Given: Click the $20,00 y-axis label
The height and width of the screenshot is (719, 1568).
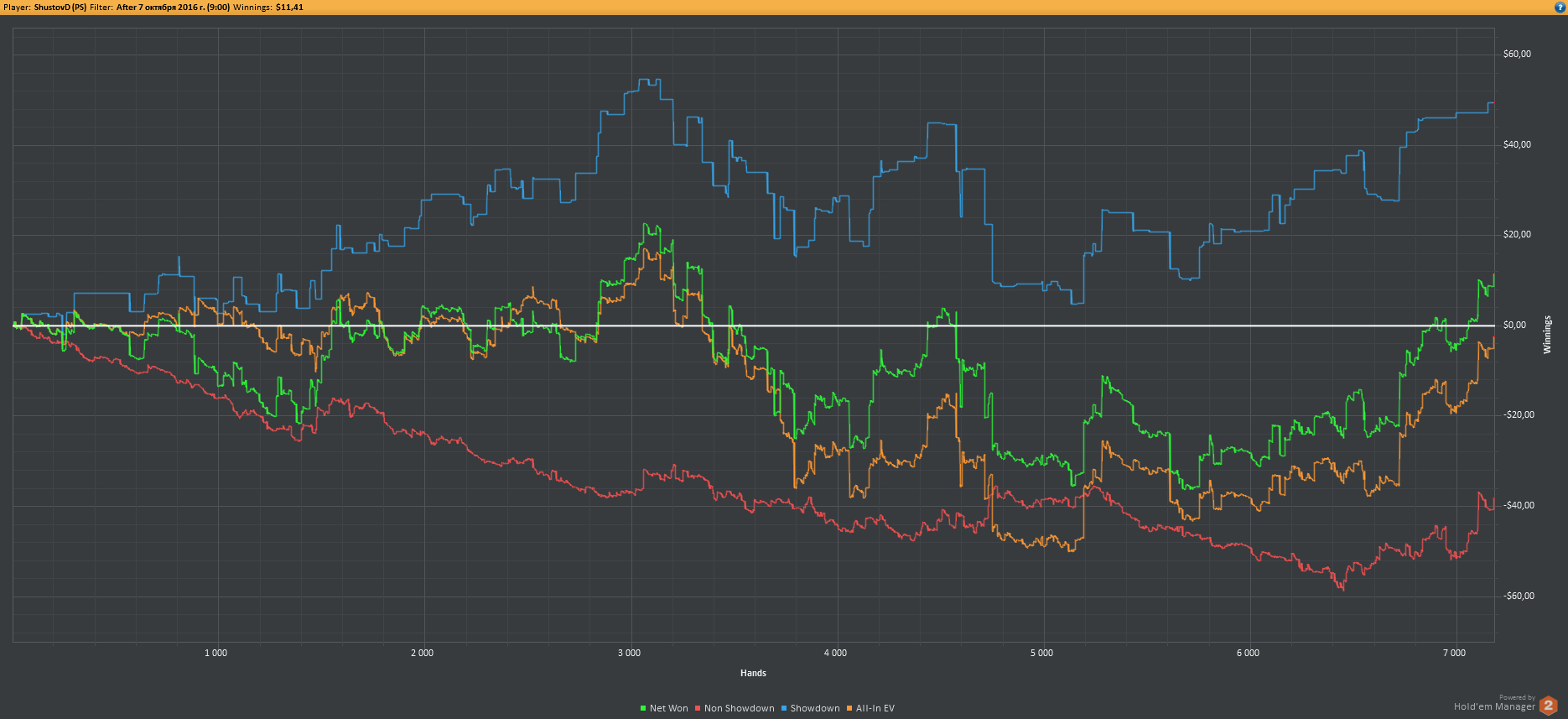Looking at the screenshot, I should tap(1517, 234).
